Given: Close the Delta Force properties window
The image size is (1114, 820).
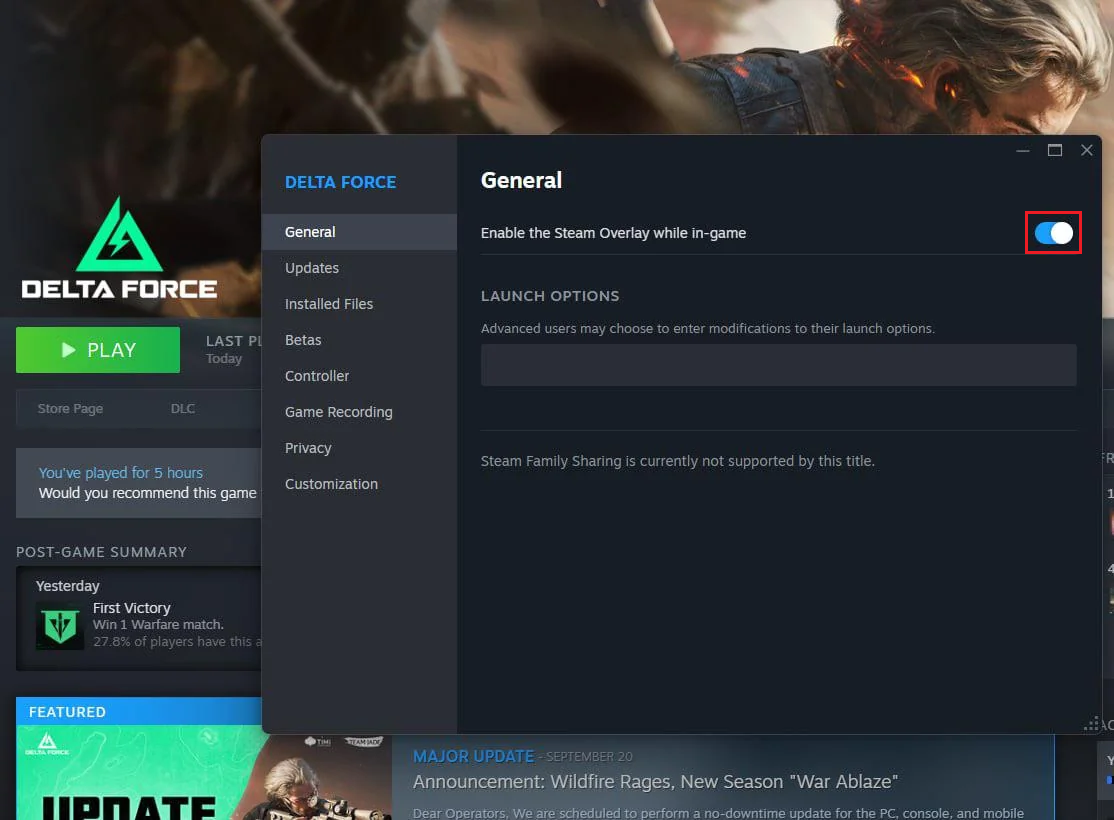Looking at the screenshot, I should 1086,151.
